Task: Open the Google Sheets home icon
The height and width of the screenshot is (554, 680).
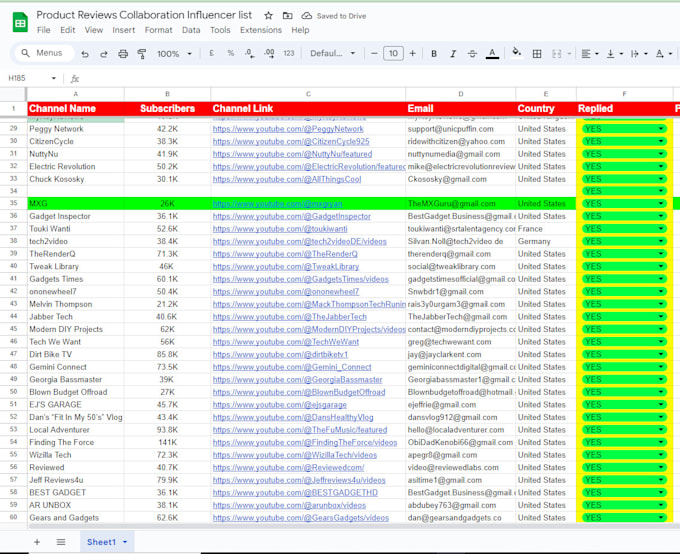Action: tap(20, 22)
